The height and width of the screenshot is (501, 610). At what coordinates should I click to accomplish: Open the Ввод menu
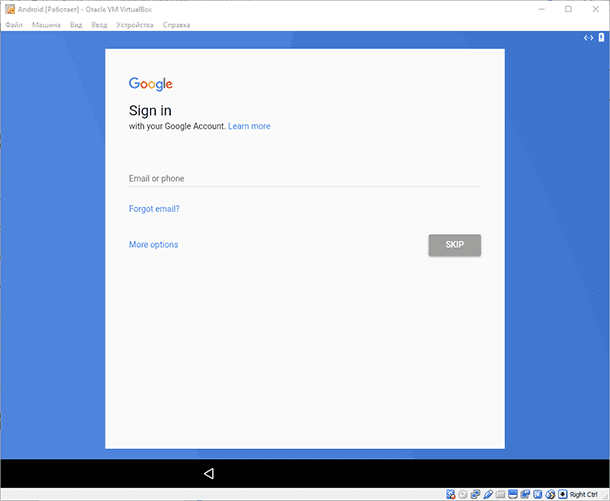(x=99, y=25)
